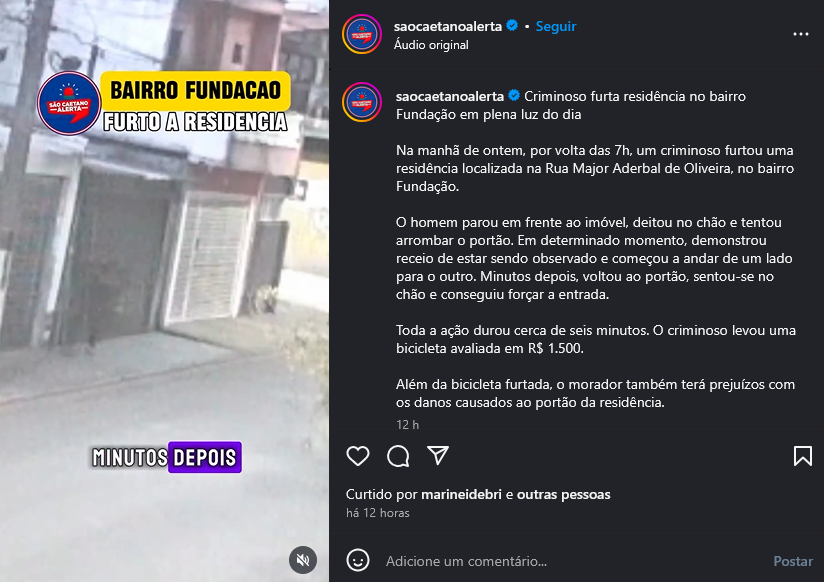The height and width of the screenshot is (582, 824).
Task: Click in the Adicione um comentário field
Action: click(573, 561)
